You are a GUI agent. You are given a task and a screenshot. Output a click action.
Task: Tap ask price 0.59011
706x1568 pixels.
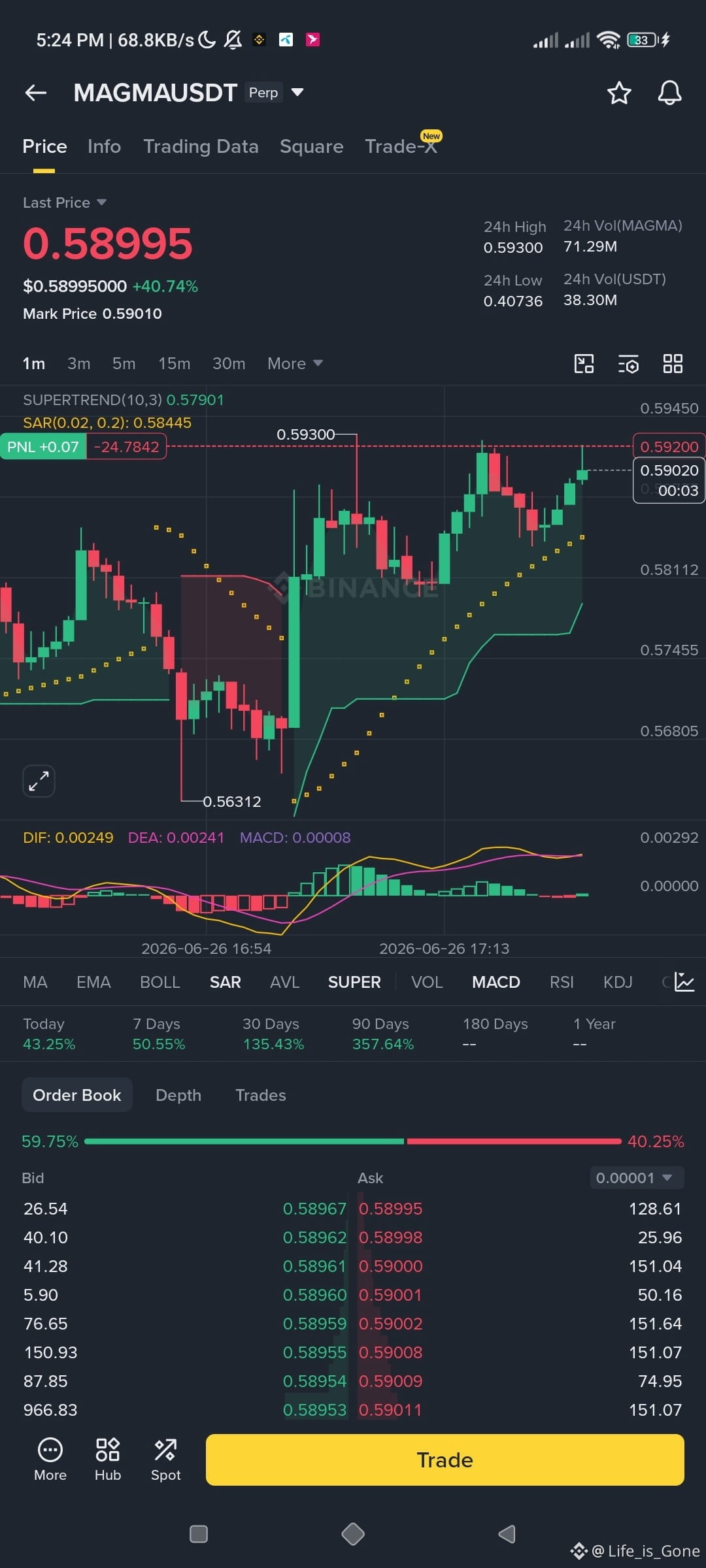(390, 1410)
